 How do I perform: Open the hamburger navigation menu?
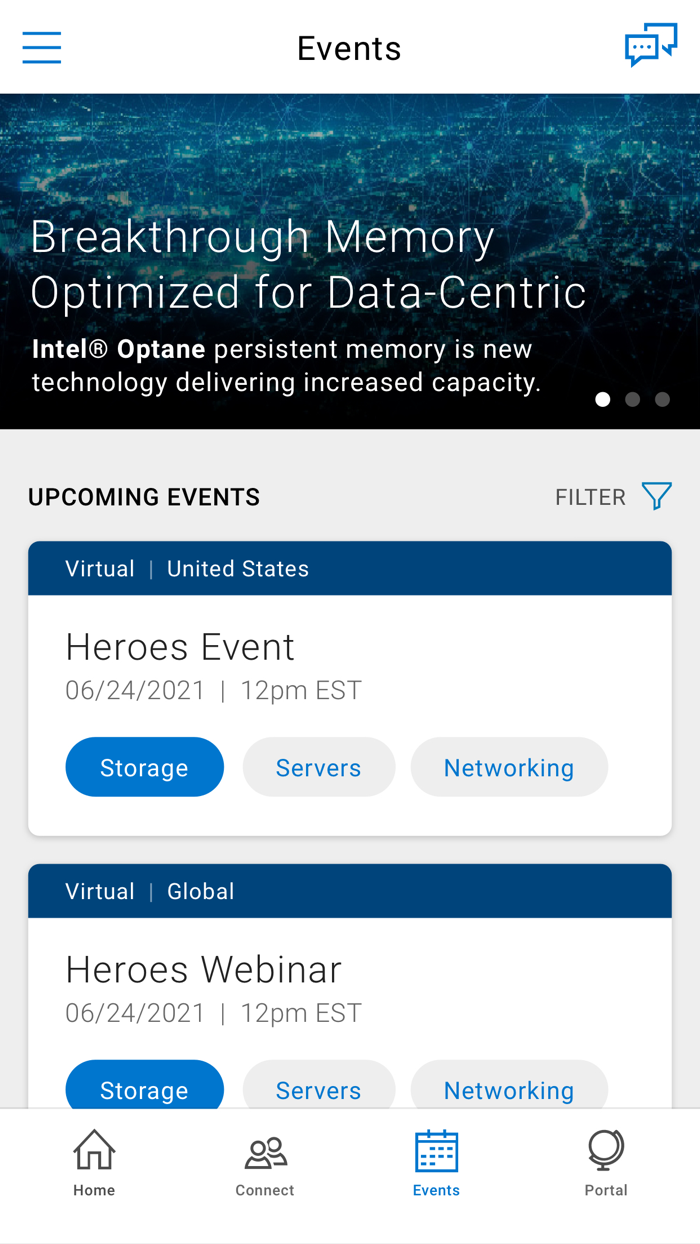pyautogui.click(x=41, y=46)
